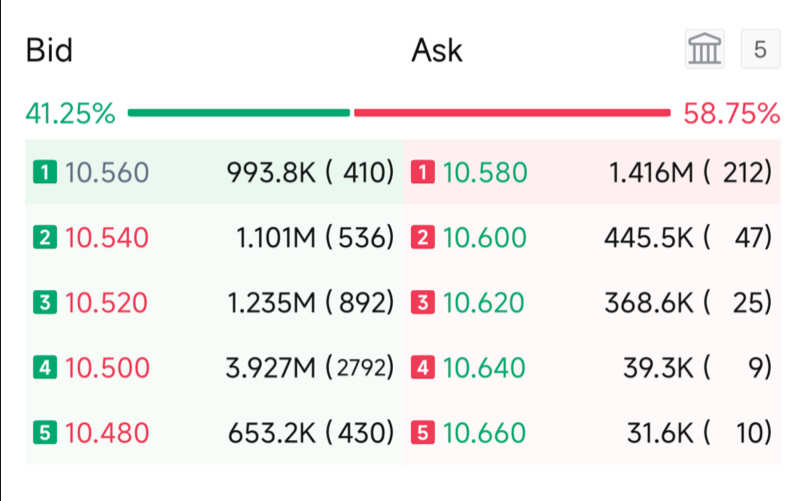
Task: Click the red ask level 2 badge
Action: coord(423,237)
